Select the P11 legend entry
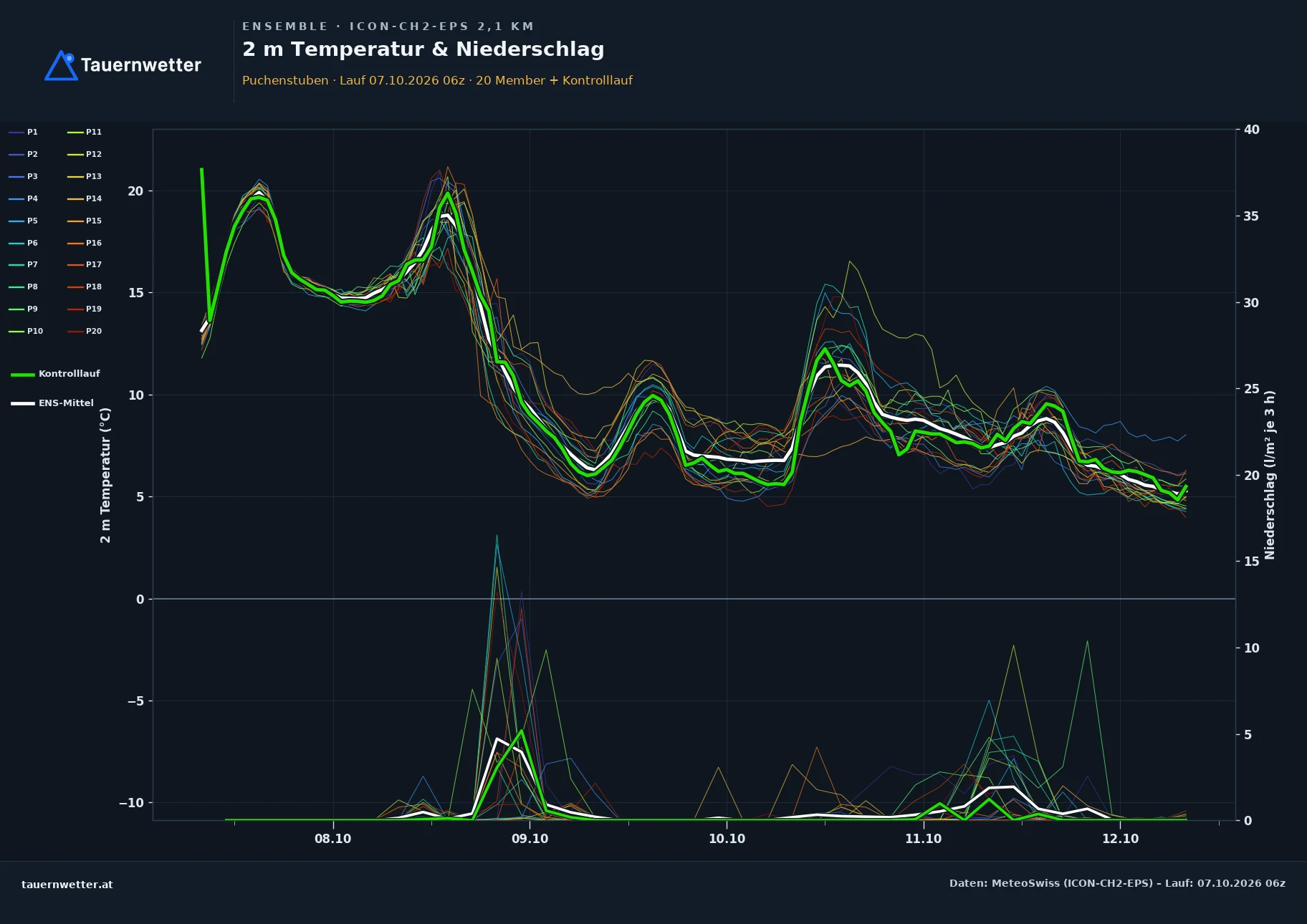This screenshot has height=924, width=1307. [x=85, y=132]
